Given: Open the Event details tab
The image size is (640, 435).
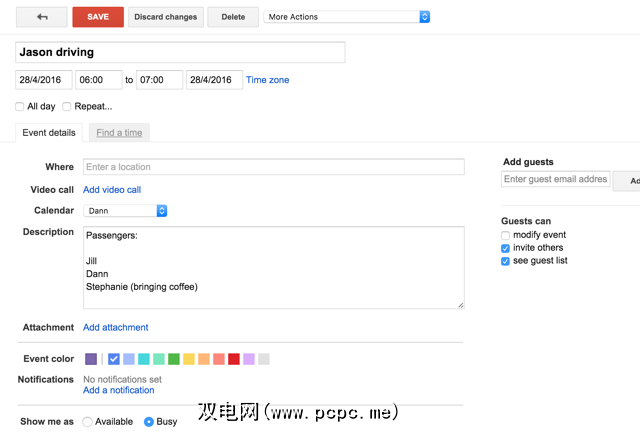Looking at the screenshot, I should coord(48,133).
